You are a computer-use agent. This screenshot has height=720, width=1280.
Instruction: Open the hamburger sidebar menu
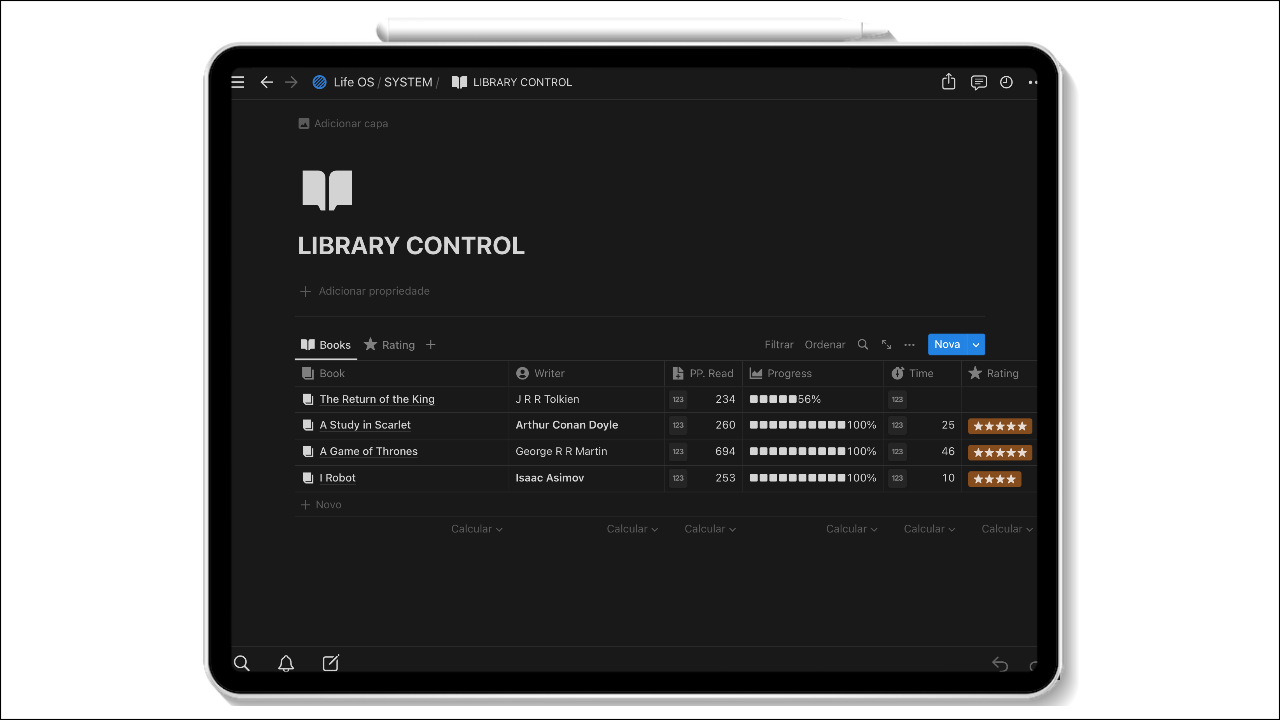pyautogui.click(x=238, y=82)
